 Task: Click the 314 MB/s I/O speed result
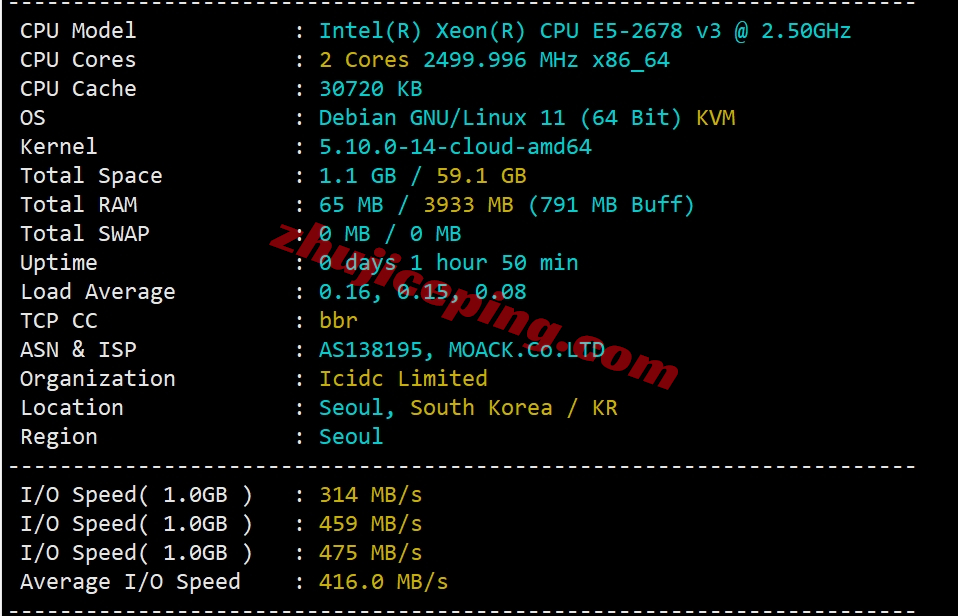point(370,494)
